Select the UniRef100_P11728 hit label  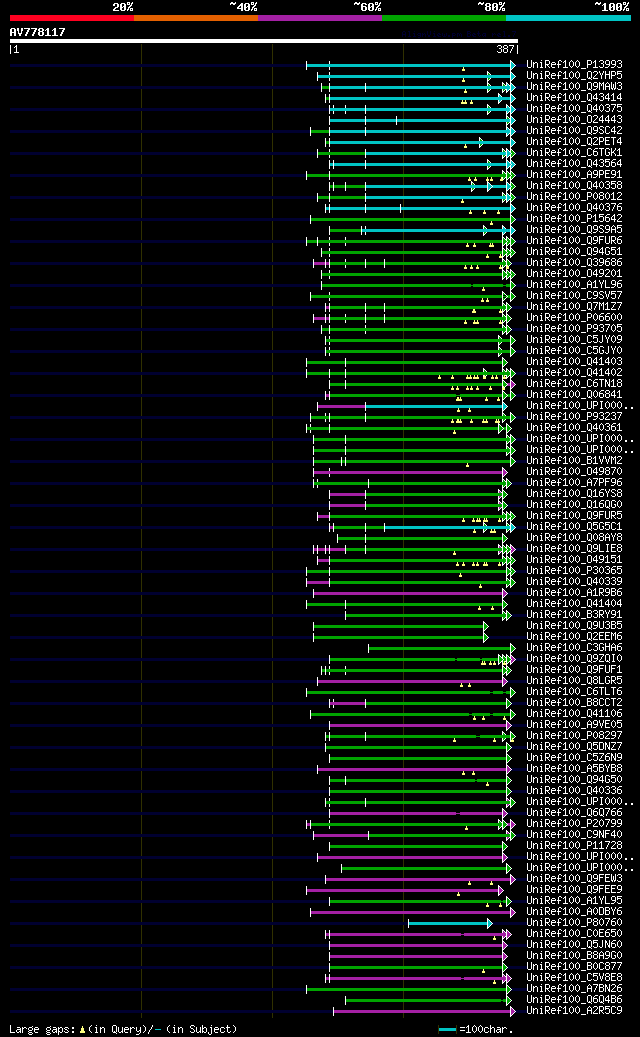(575, 845)
